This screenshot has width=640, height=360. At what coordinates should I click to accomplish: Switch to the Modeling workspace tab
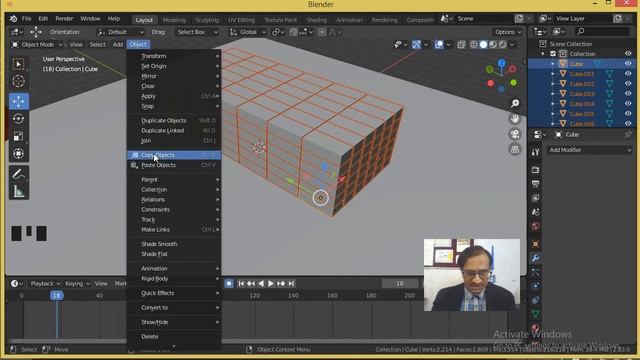(174, 20)
